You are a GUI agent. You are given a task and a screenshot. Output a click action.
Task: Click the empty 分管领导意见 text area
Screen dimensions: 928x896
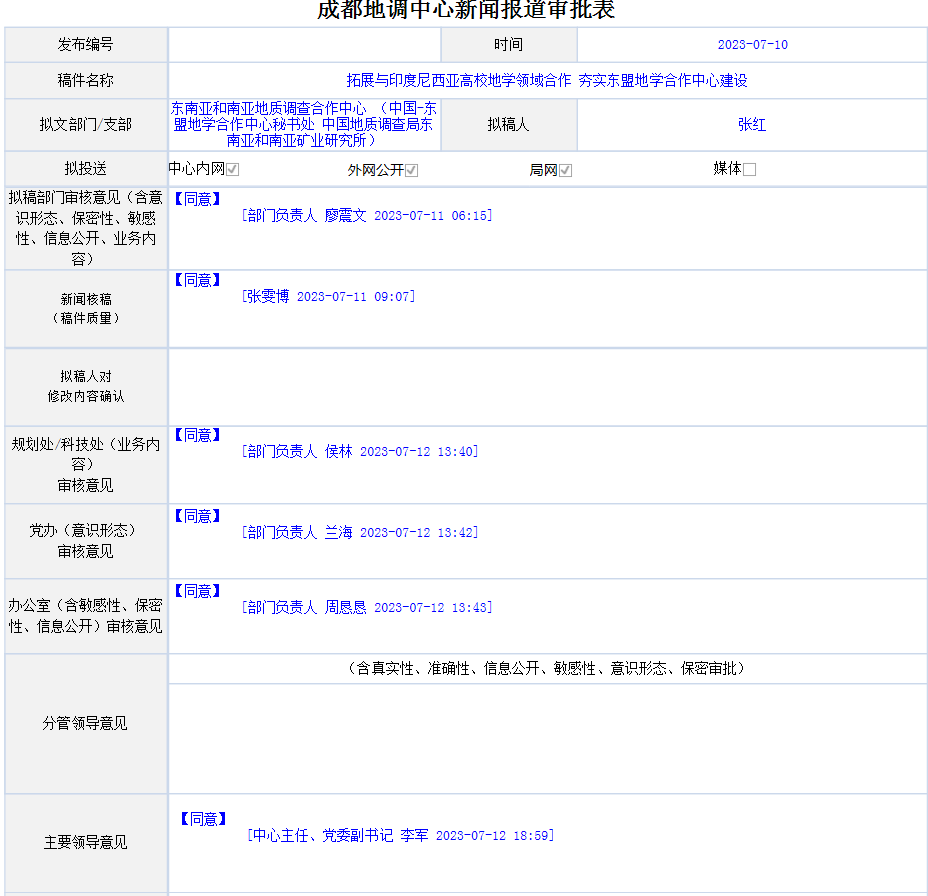[547, 738]
